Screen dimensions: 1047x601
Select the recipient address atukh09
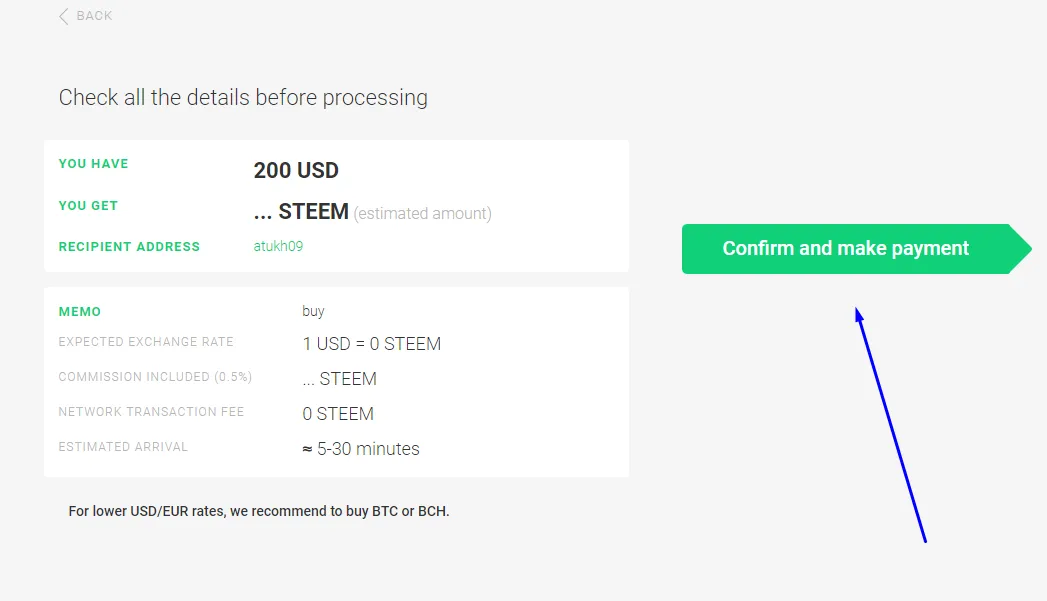pyautogui.click(x=278, y=246)
